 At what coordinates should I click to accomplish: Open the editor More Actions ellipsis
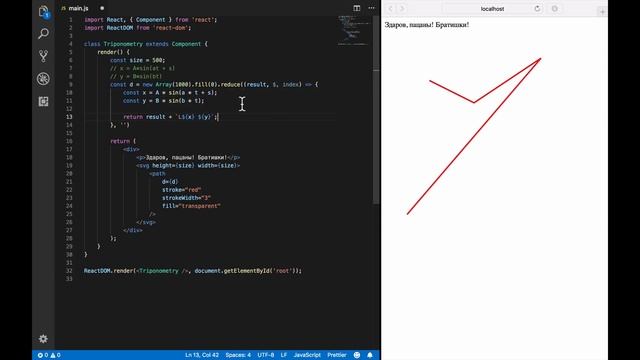[x=371, y=8]
